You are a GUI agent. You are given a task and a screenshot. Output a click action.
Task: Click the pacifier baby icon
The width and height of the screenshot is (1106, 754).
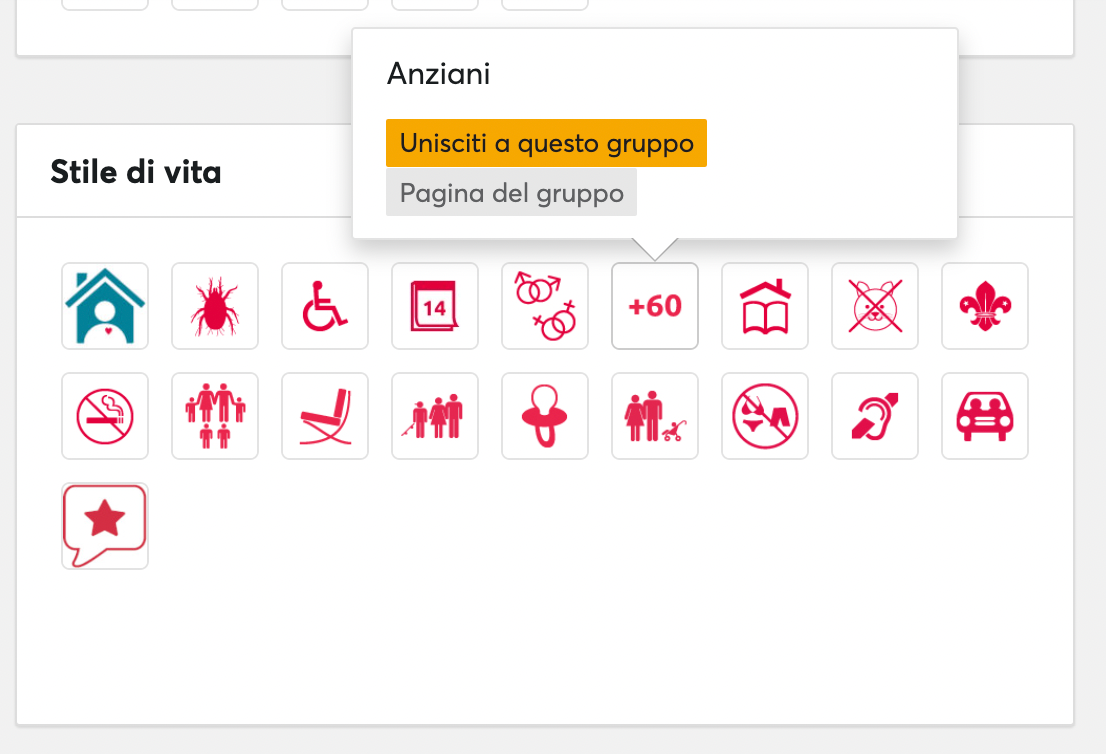tap(545, 416)
